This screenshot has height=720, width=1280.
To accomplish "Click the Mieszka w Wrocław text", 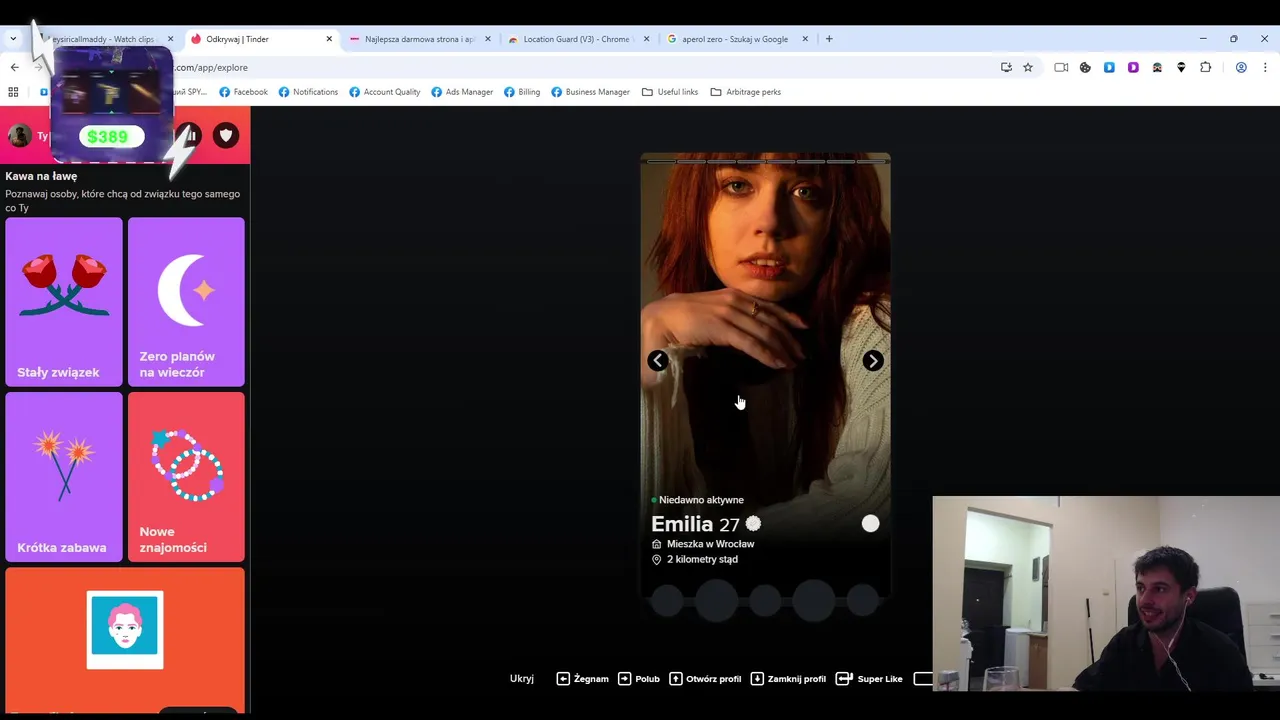I will [710, 544].
